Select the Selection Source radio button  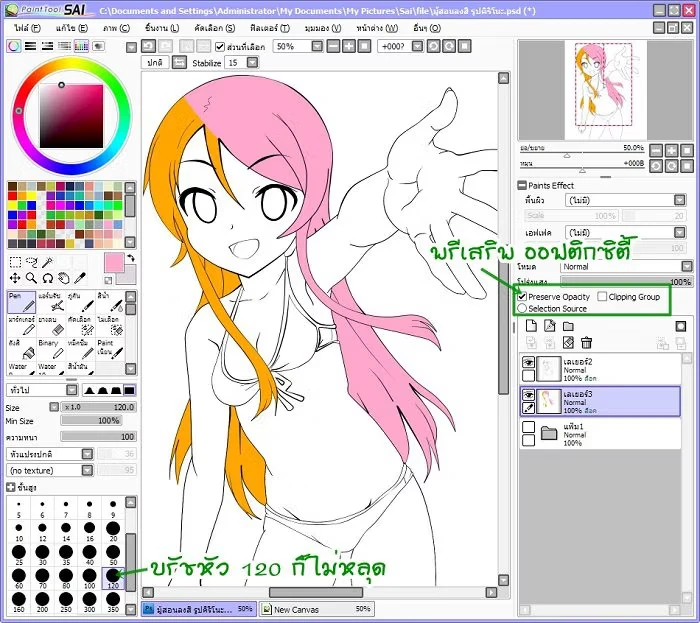point(522,309)
